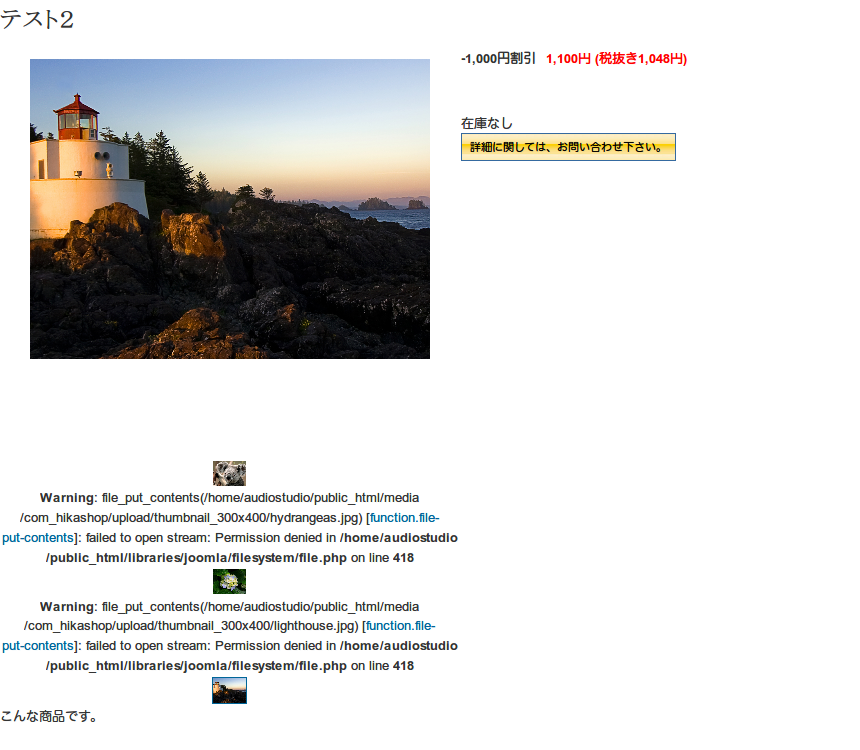This screenshot has height=750, width=860.
Task: Click the bold Warning word above lighthouse.jpg path
Action: pos(67,606)
